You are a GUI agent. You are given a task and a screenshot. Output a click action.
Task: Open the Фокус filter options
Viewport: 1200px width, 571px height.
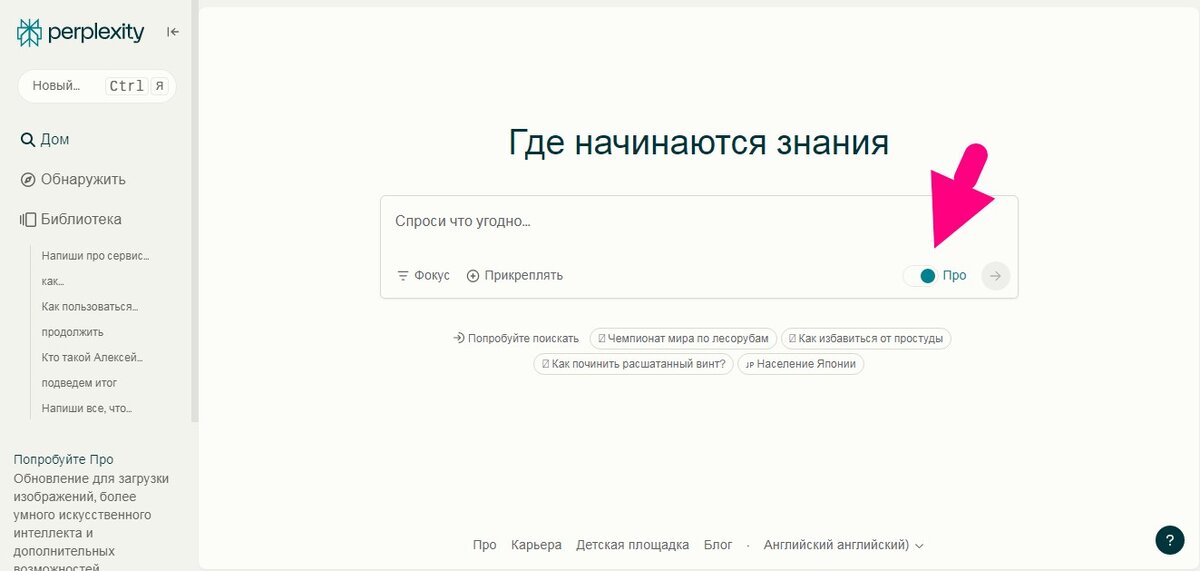[x=423, y=275]
